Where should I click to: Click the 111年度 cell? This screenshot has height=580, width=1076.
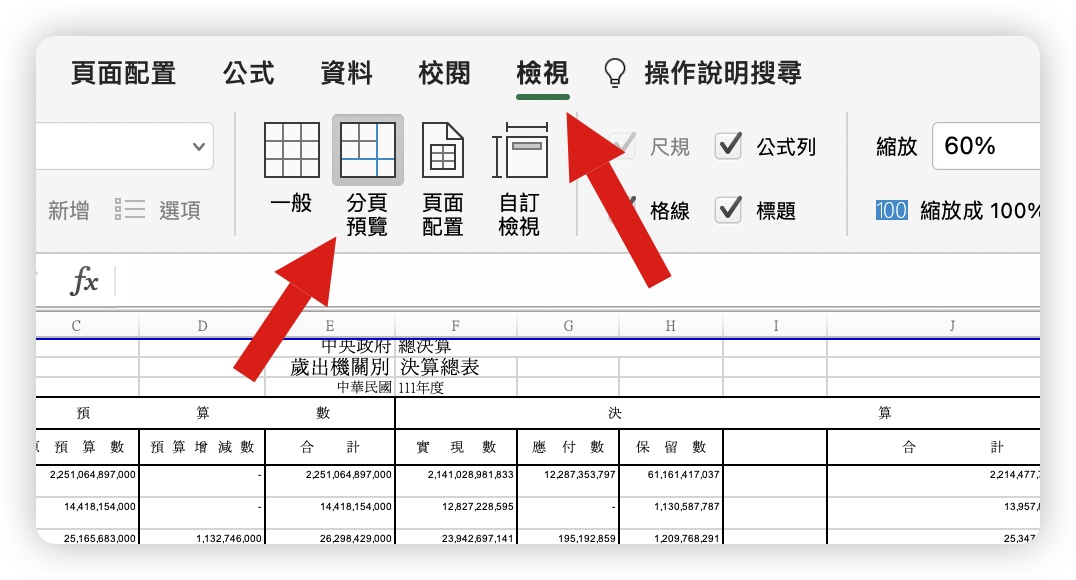[x=421, y=387]
